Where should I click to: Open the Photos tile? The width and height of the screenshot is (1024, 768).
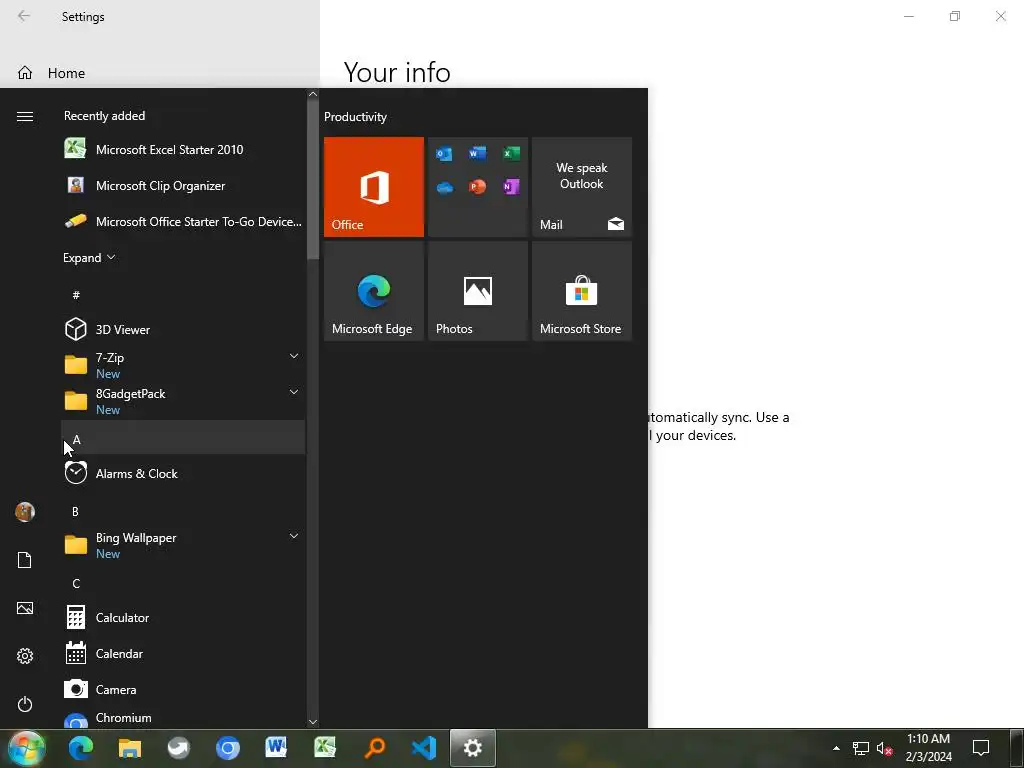point(477,291)
